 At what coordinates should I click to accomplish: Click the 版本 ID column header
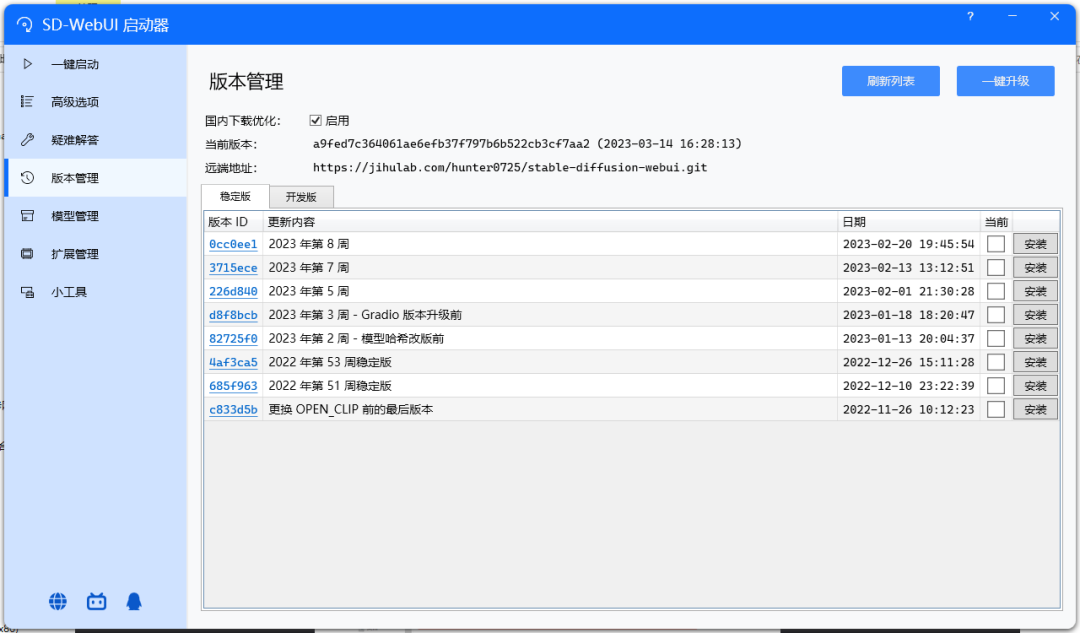[233, 222]
